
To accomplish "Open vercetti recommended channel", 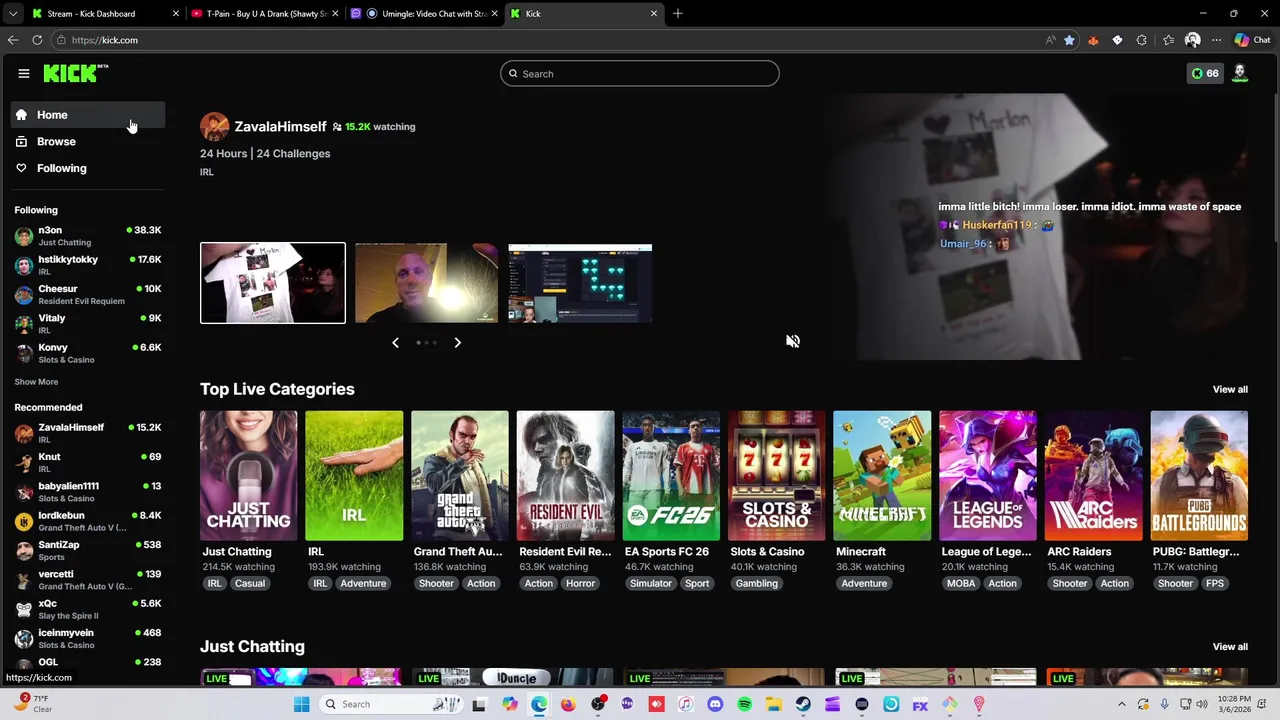I will (88, 579).
